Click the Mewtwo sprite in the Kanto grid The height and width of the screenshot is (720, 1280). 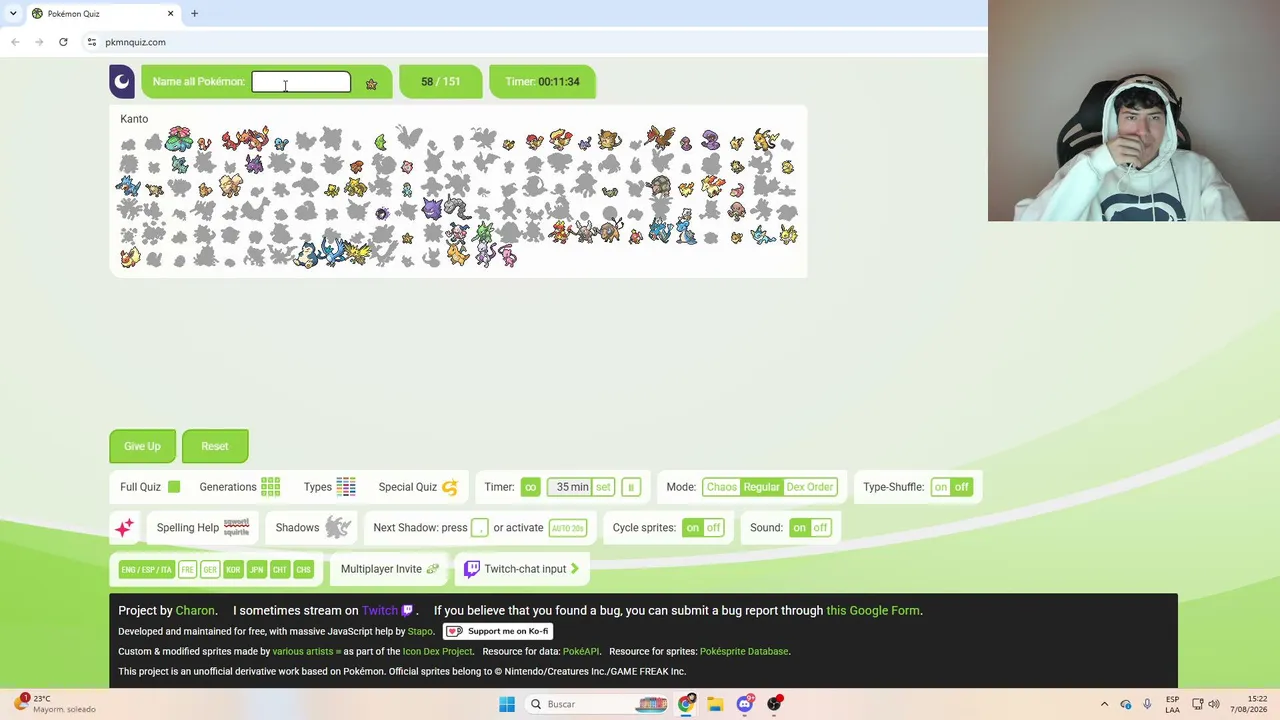[x=486, y=257]
